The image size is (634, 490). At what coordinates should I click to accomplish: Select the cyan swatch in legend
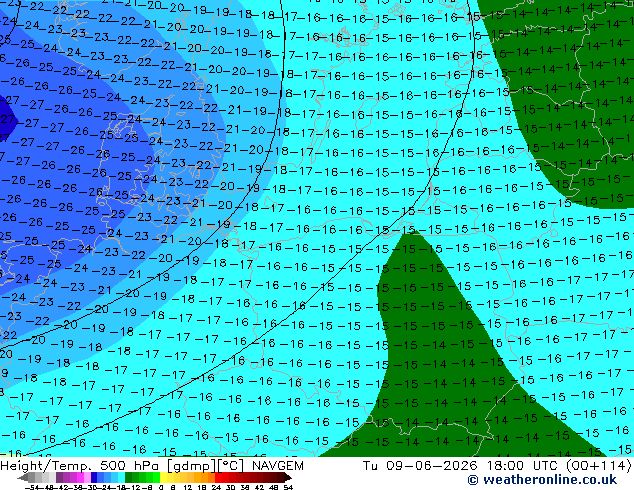121,478
